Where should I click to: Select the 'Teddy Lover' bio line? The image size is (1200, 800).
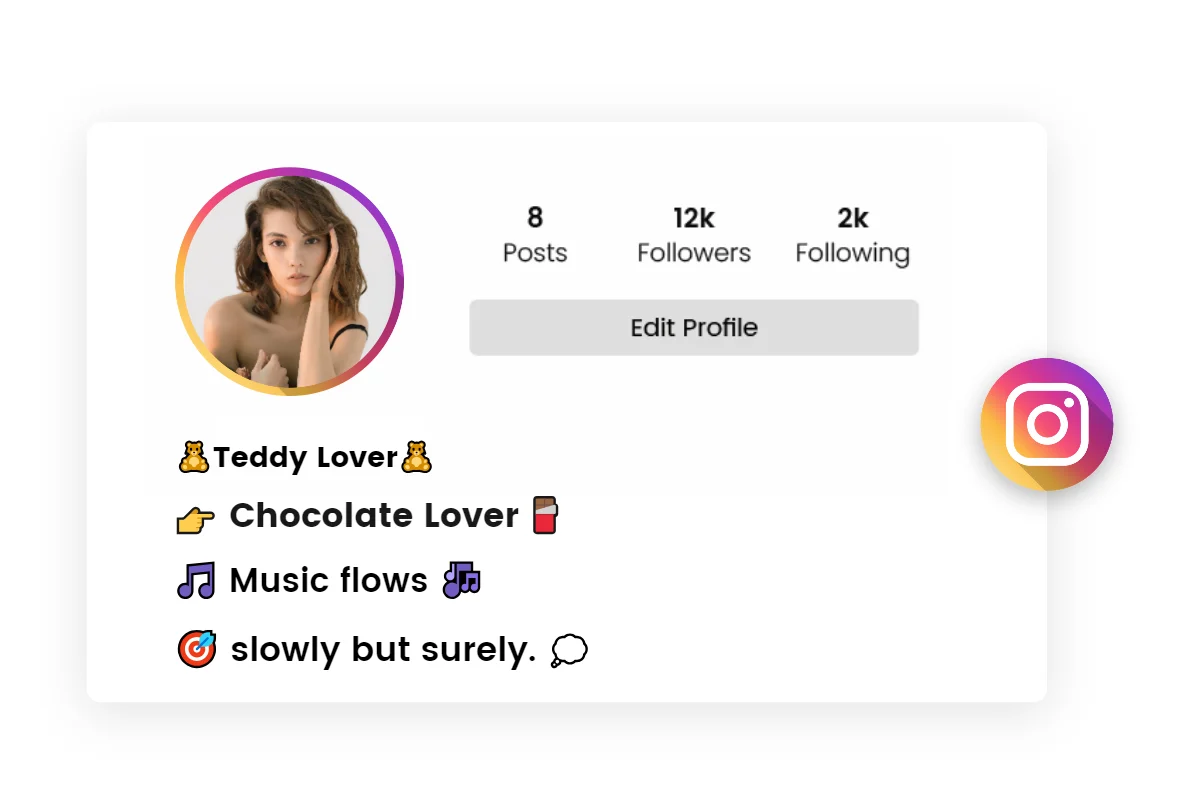point(307,457)
